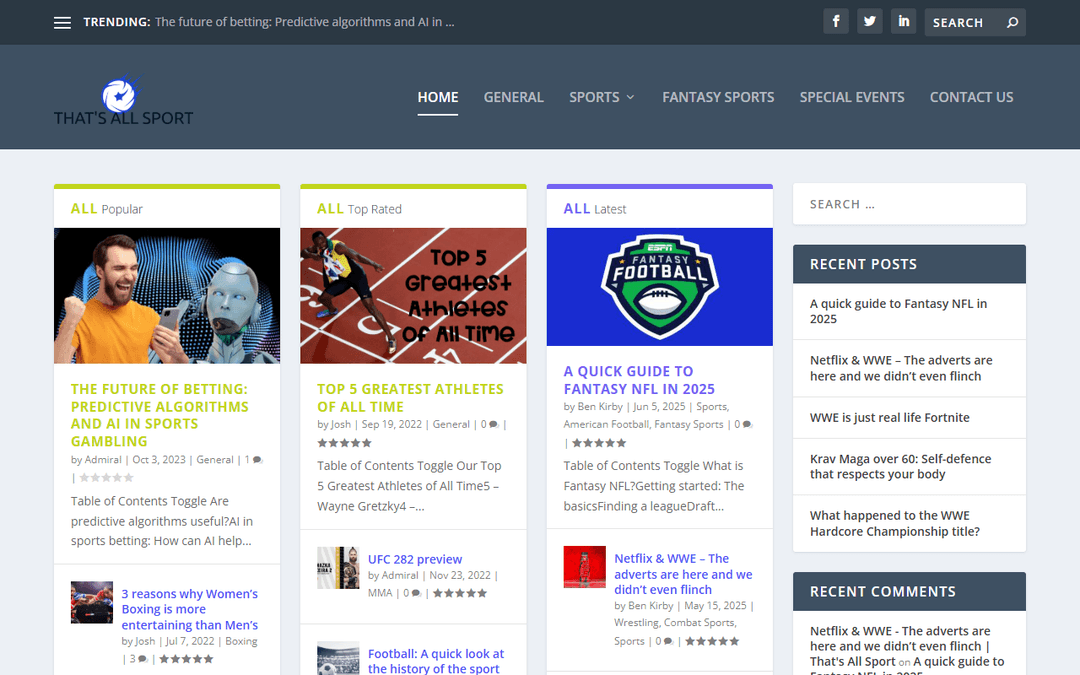Open the LinkedIn social icon
The height and width of the screenshot is (675, 1080).
[x=903, y=21]
